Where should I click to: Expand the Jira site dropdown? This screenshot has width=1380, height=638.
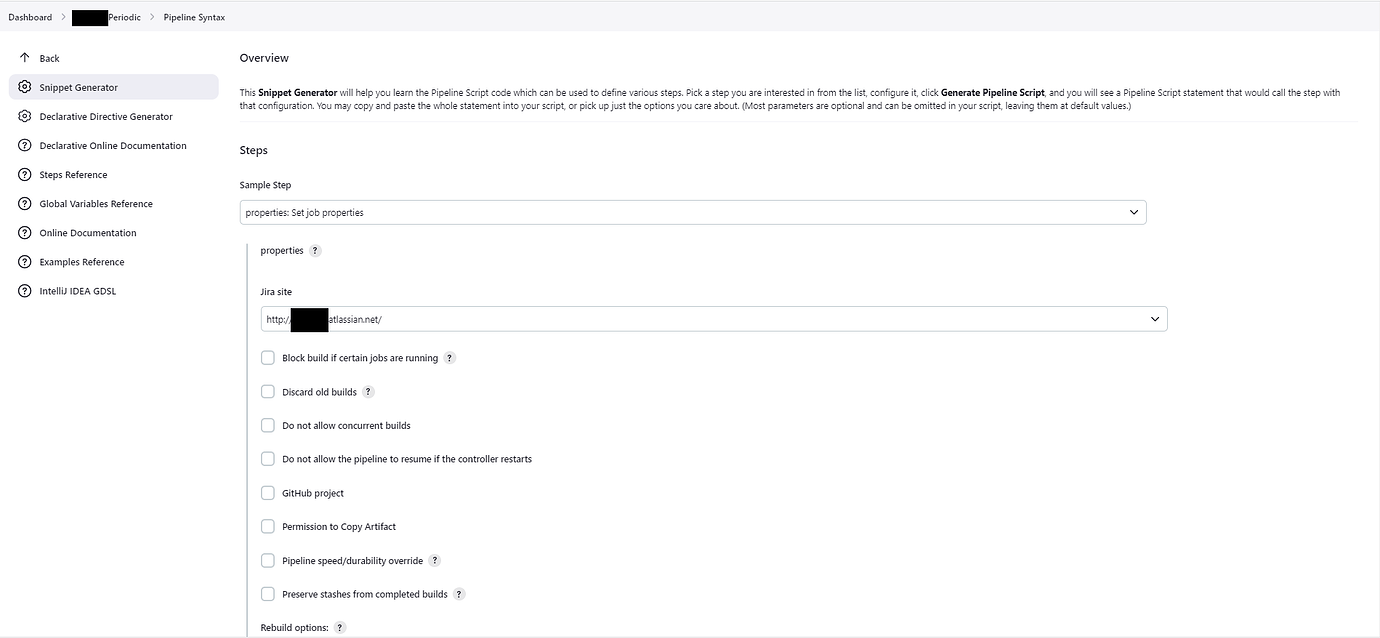tap(713, 319)
